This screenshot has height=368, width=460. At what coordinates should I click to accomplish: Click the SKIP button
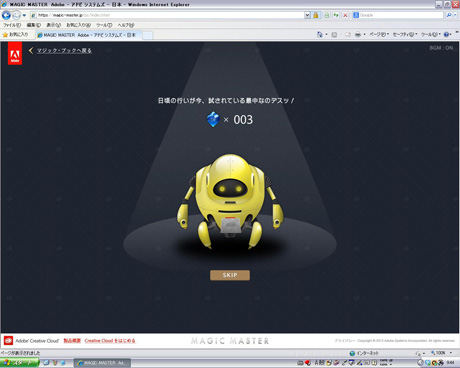230,275
